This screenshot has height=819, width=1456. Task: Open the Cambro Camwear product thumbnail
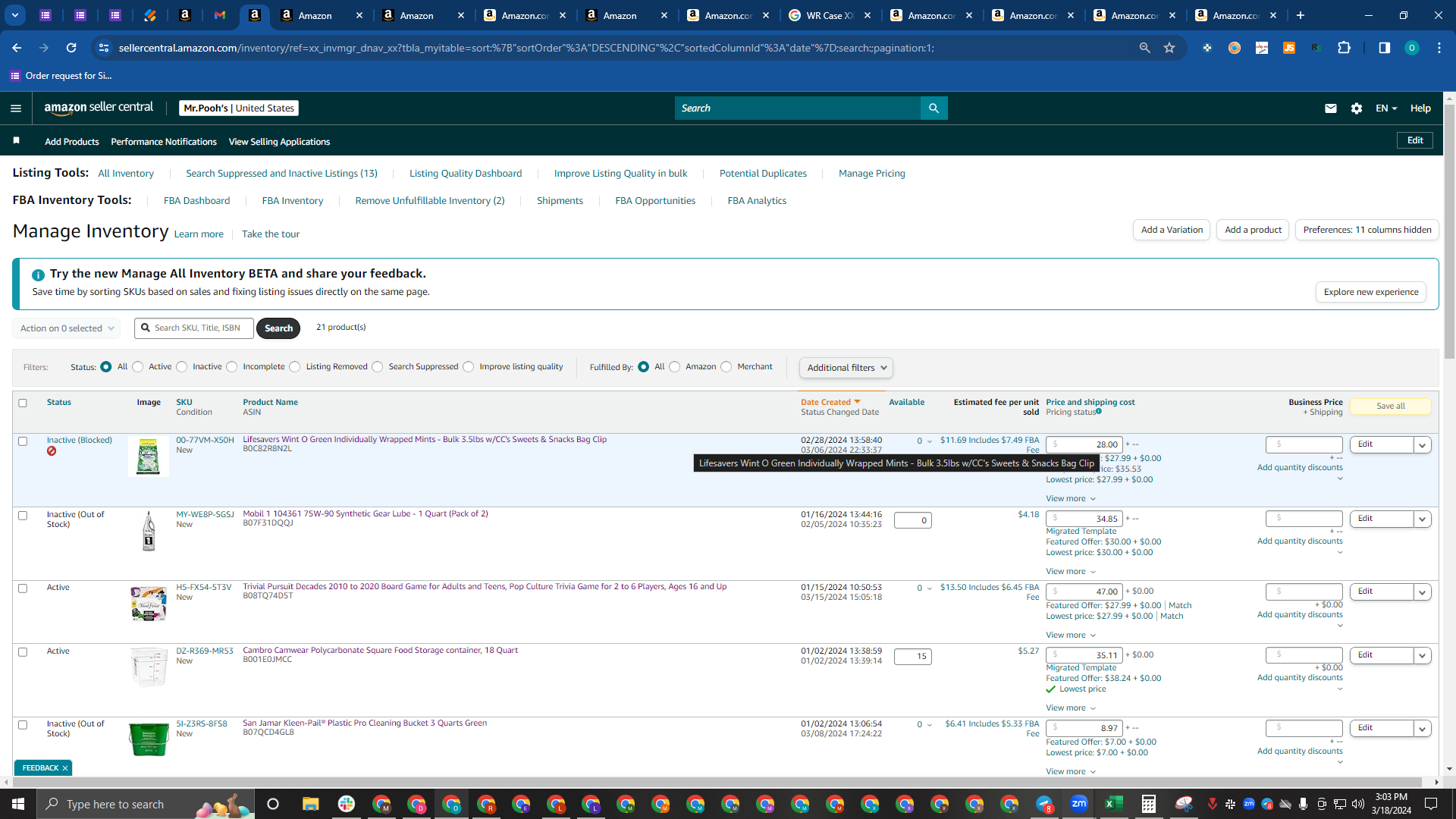(x=149, y=667)
